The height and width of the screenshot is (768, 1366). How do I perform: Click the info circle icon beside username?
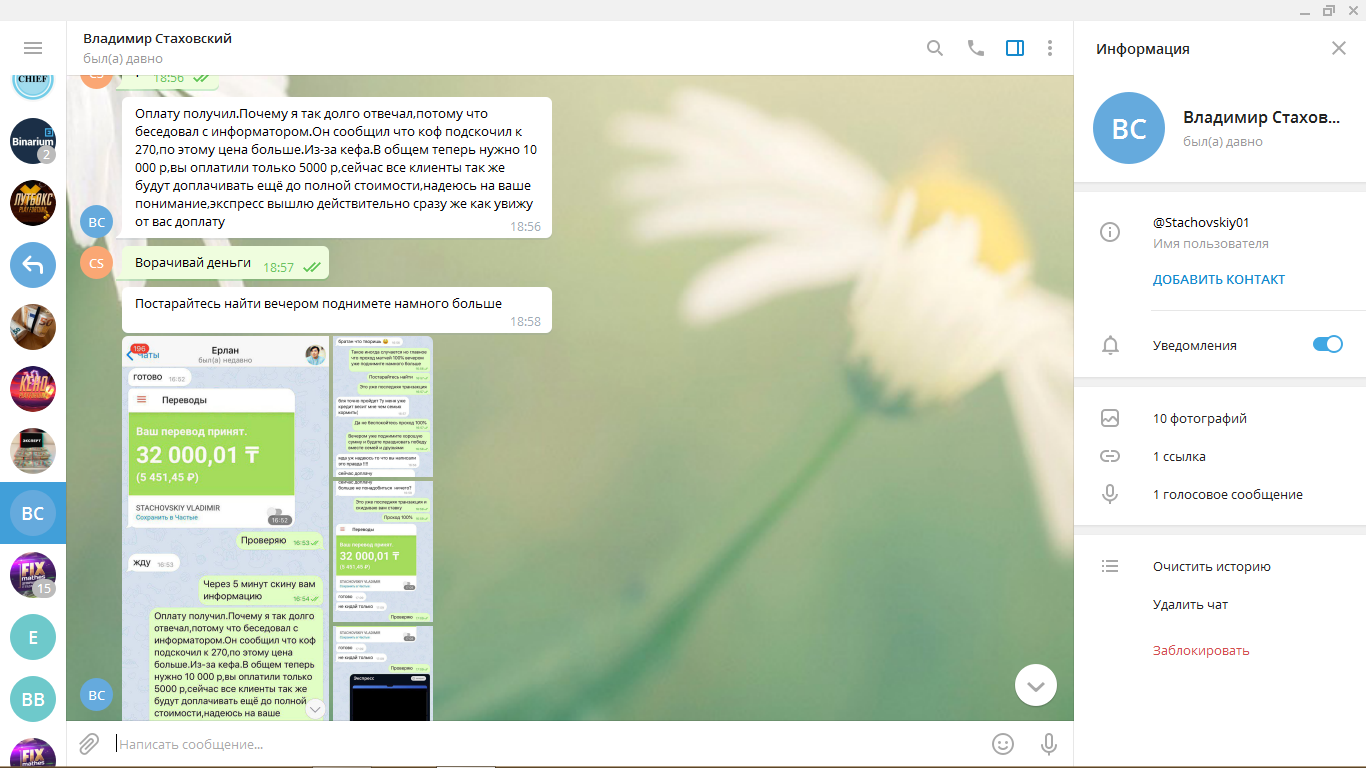(x=1110, y=232)
